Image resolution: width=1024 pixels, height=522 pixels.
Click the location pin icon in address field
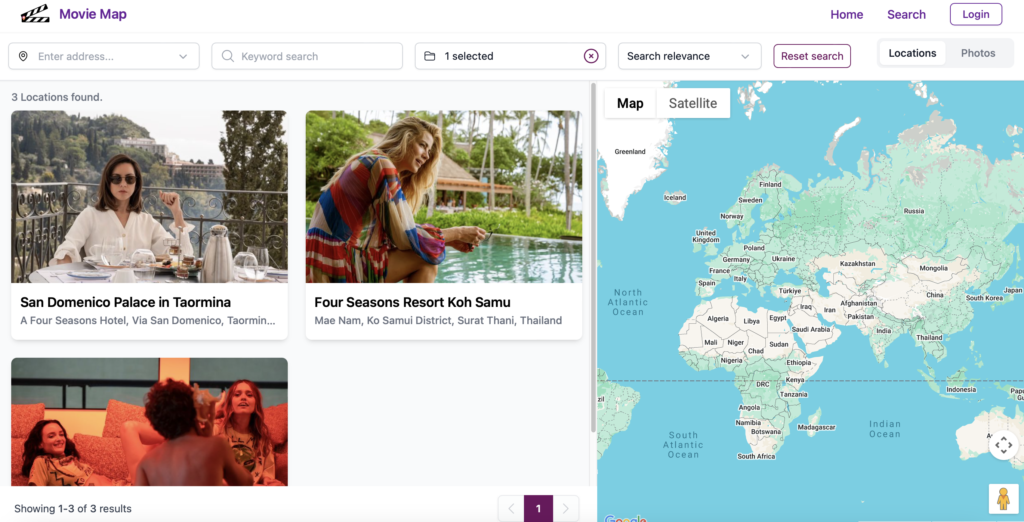[23, 57]
